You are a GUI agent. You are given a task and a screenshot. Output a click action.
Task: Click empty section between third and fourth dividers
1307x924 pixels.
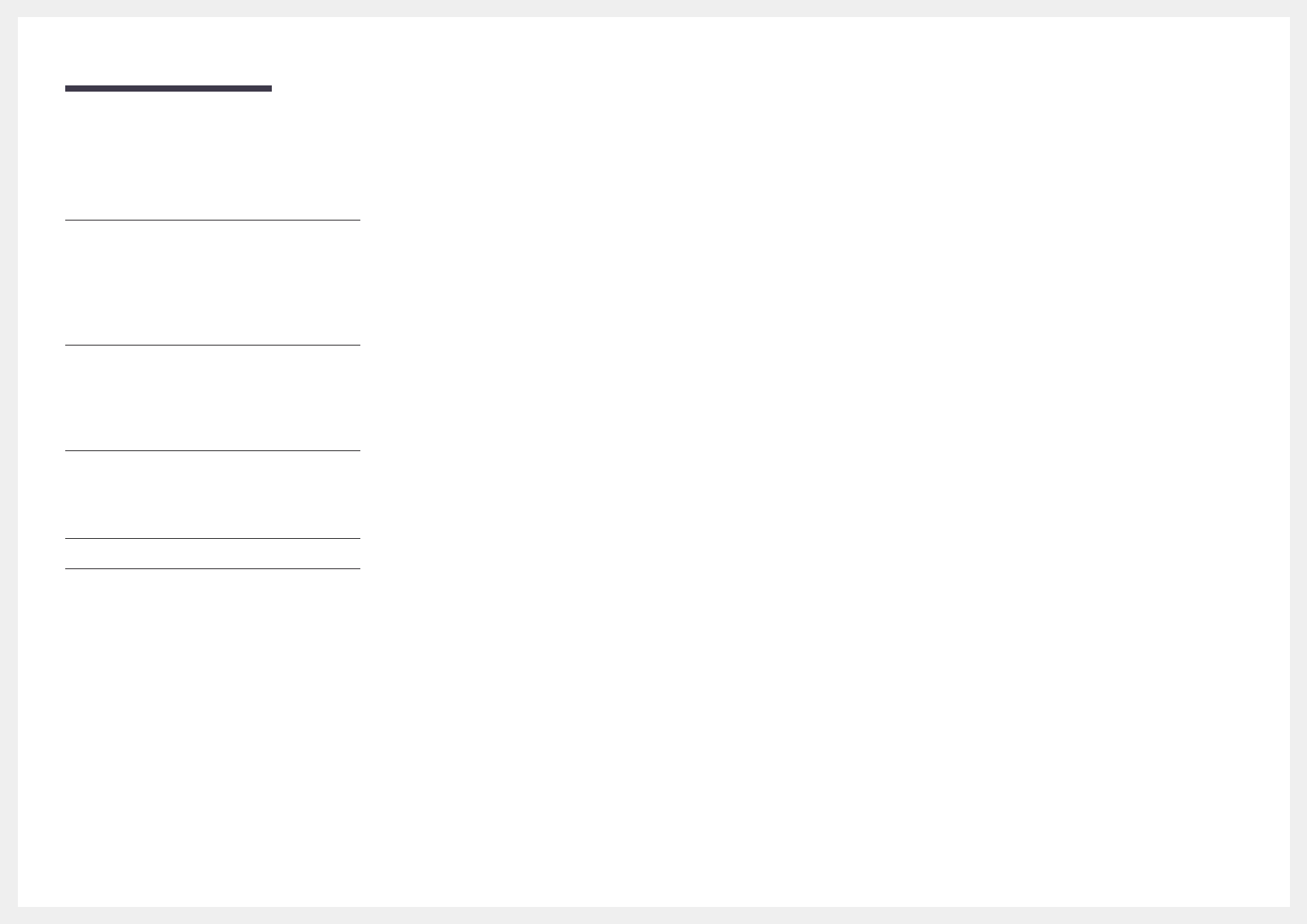coord(213,495)
